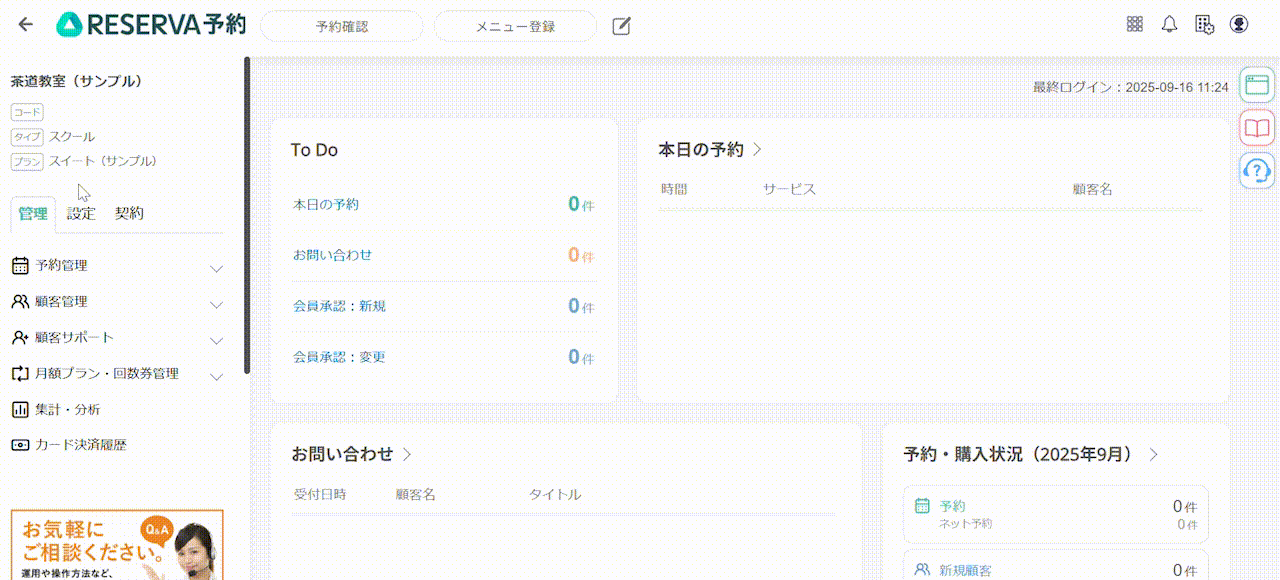Expand the 顧客サポート chevron

click(x=216, y=340)
